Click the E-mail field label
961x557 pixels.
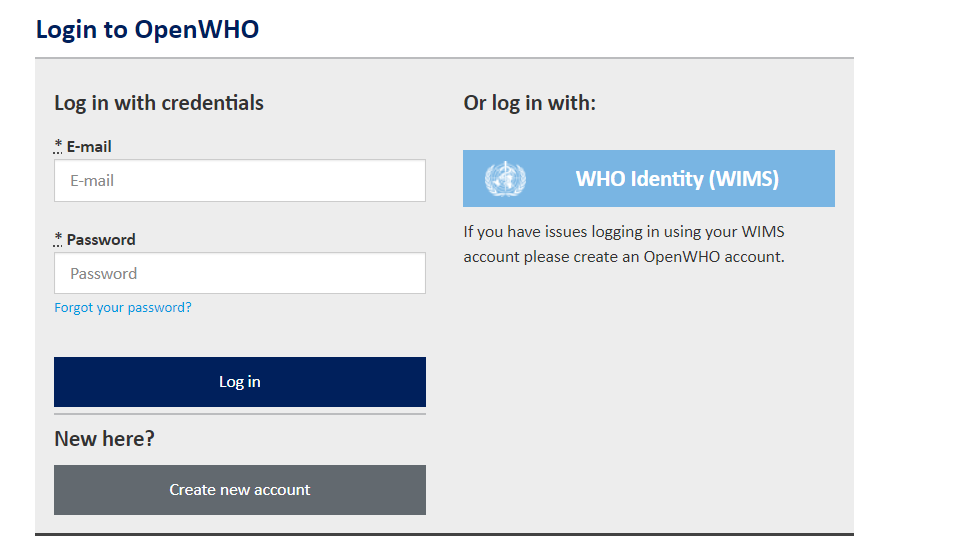tap(89, 146)
